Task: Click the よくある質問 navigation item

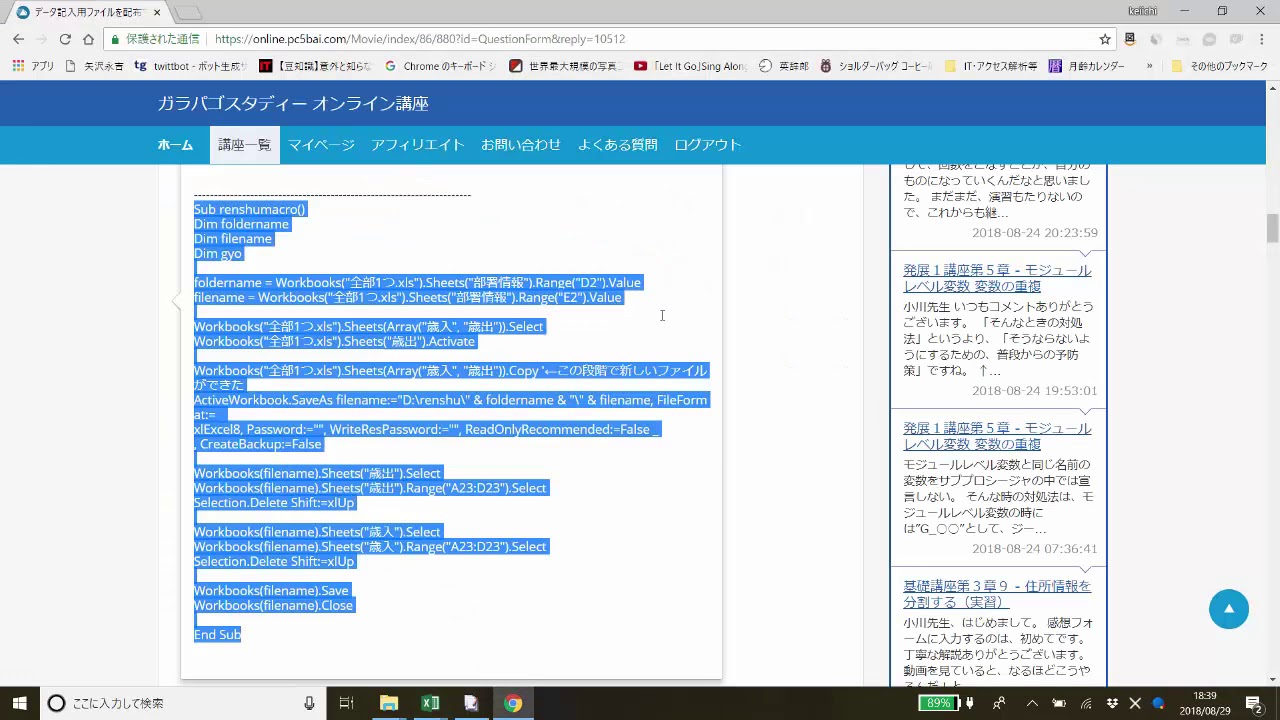Action: click(x=617, y=145)
